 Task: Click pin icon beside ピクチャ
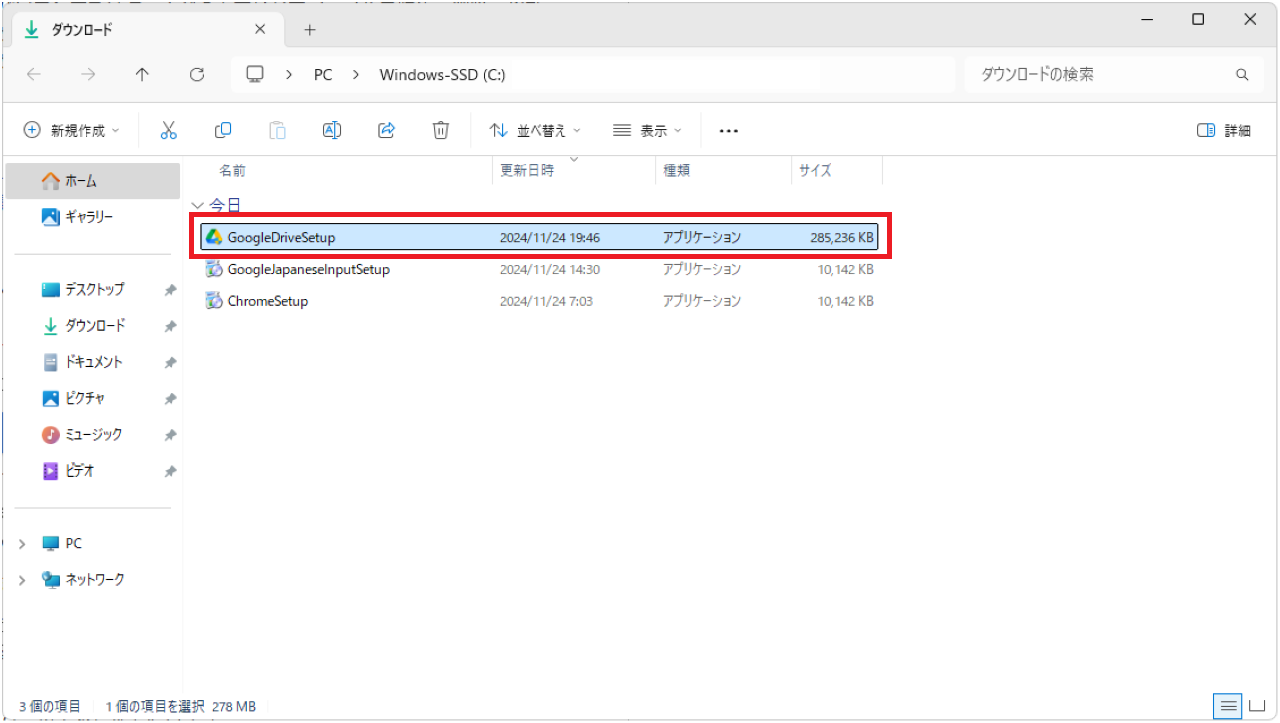click(x=170, y=398)
